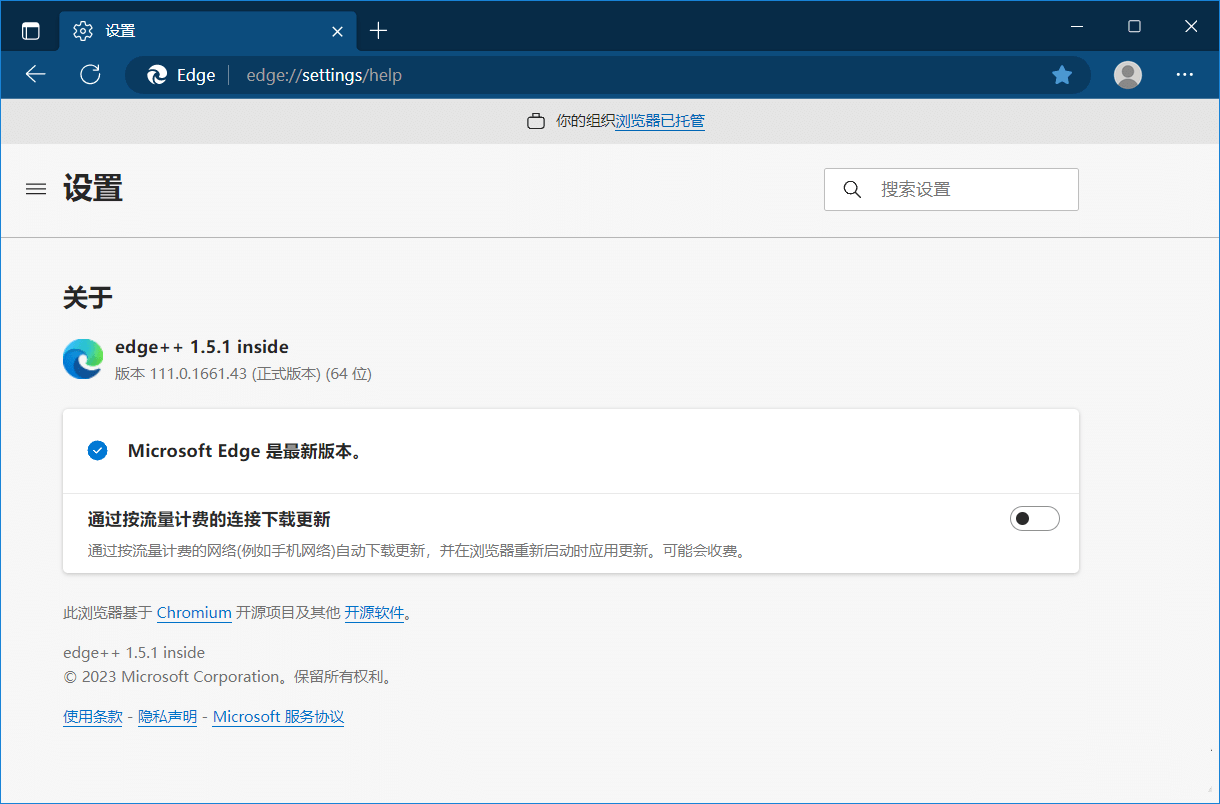This screenshot has height=804, width=1220.
Task: Enable 通过按流量计费的连接下载更新
Action: pyautogui.click(x=1035, y=518)
